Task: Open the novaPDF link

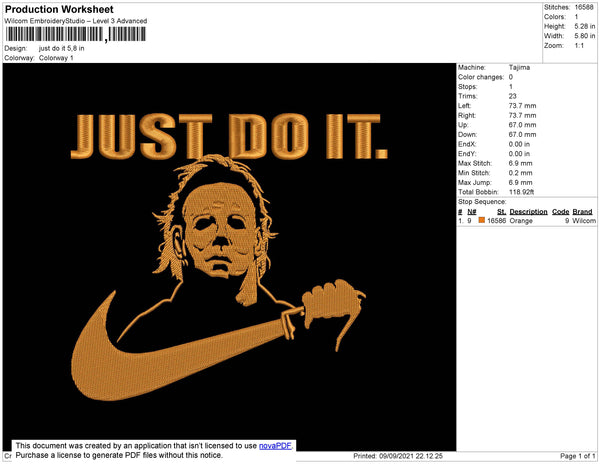Action: 275,446
